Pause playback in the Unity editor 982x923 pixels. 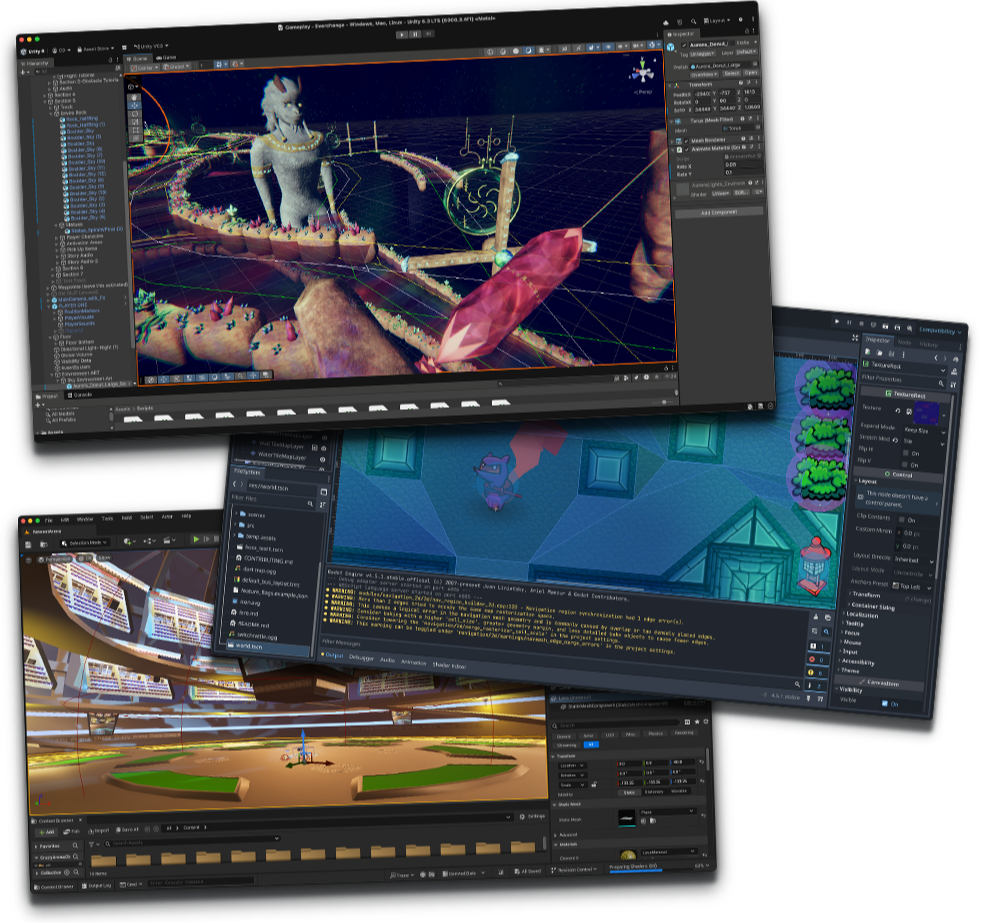coord(415,34)
